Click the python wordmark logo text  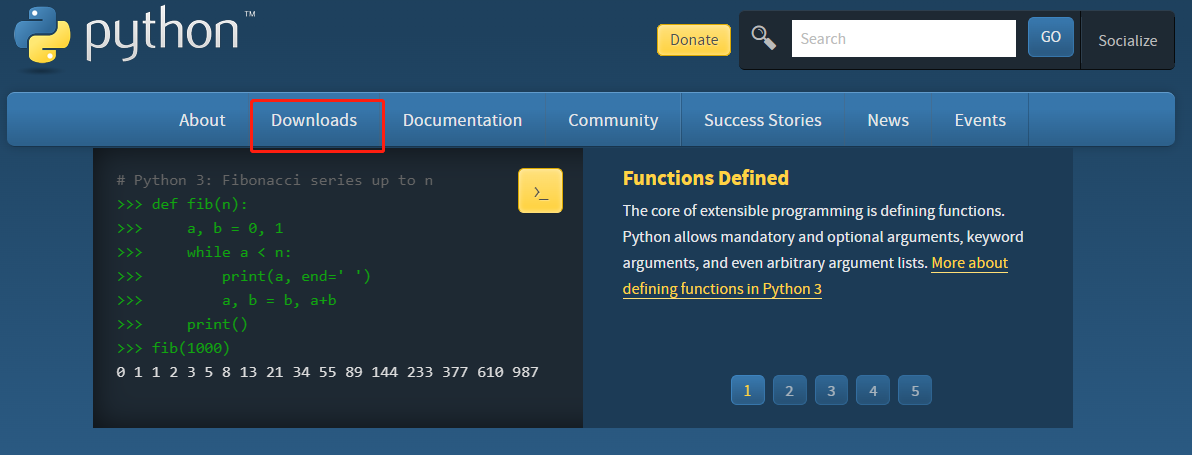click(x=165, y=32)
